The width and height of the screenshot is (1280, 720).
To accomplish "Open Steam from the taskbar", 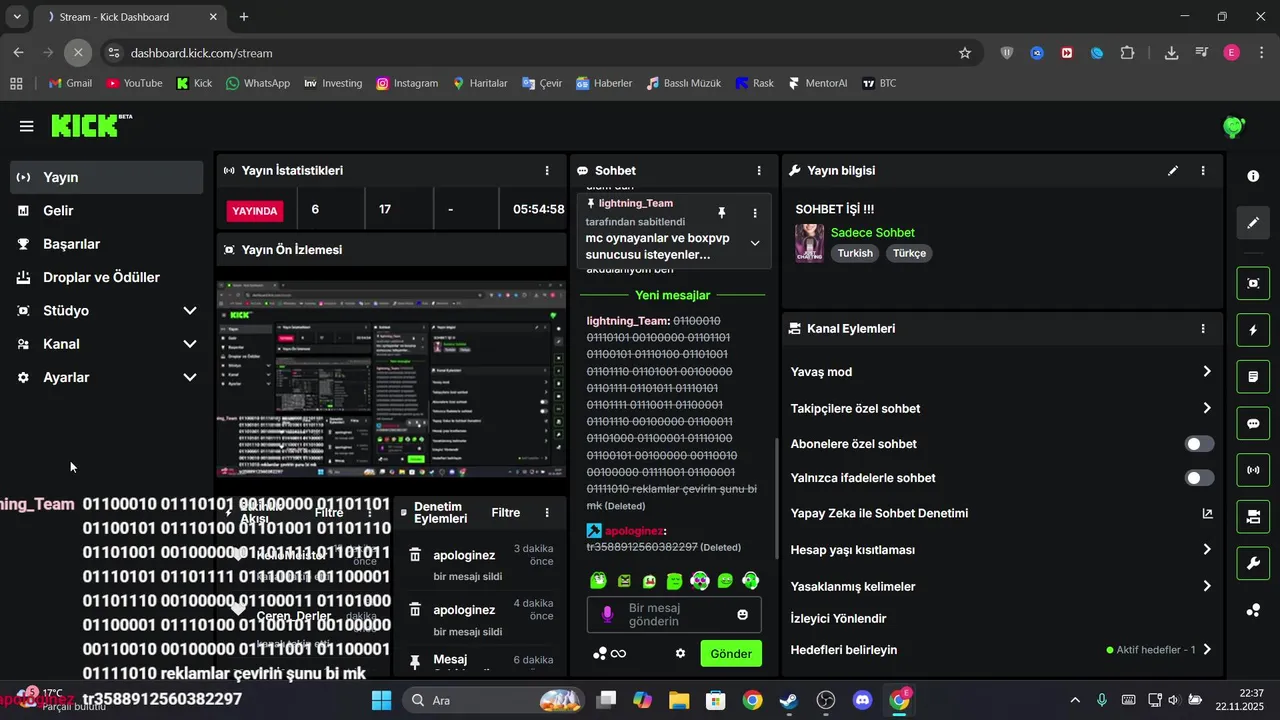I will coord(789,700).
